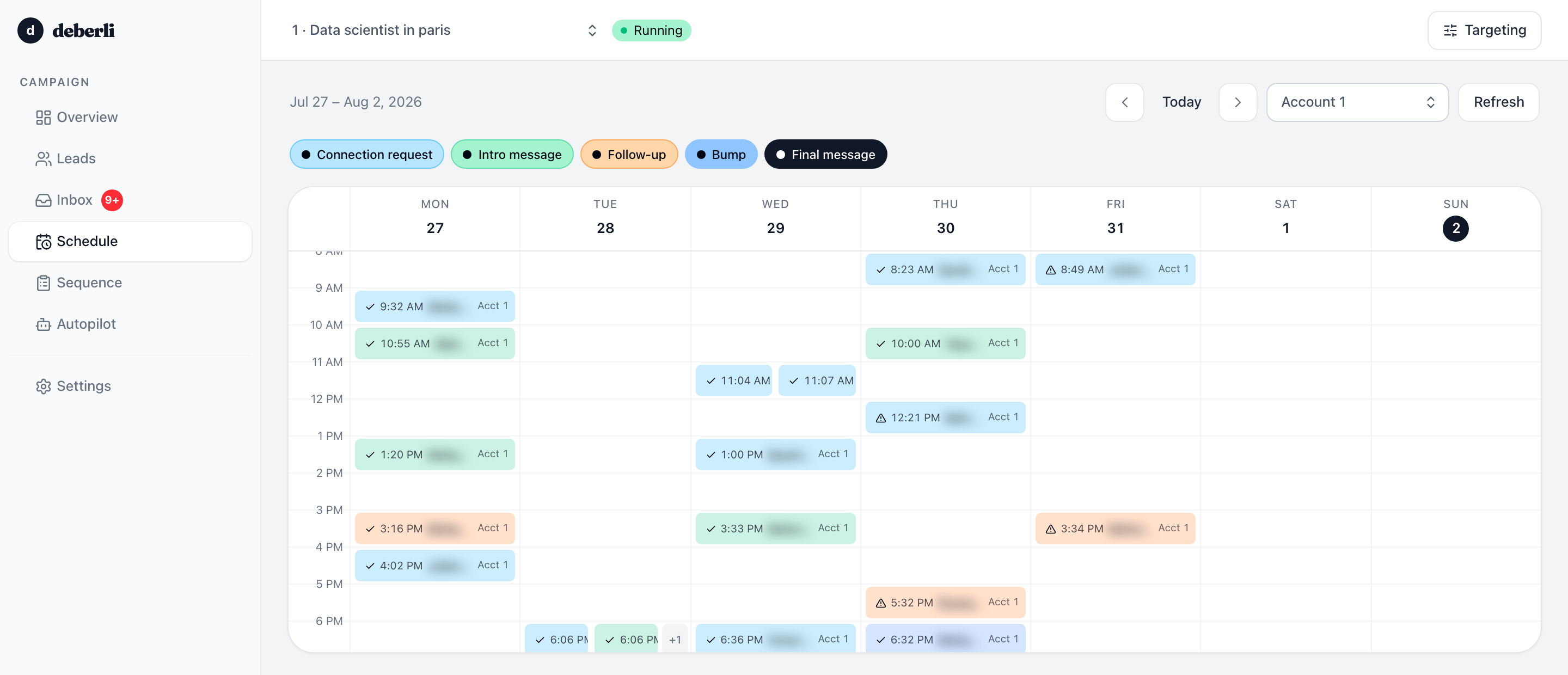Toggle the Bump filter chip
This screenshot has height=675, width=1568.
pyautogui.click(x=721, y=155)
